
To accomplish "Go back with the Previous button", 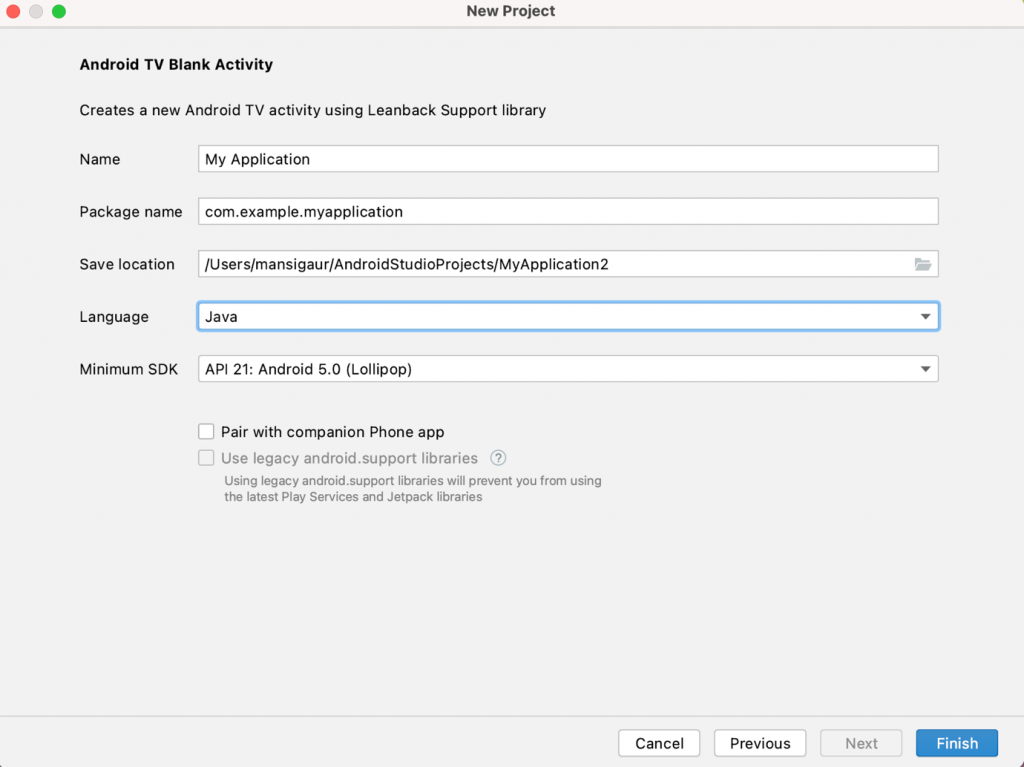I will (x=760, y=743).
